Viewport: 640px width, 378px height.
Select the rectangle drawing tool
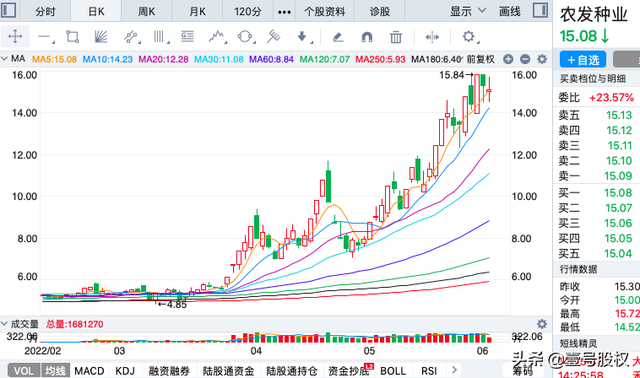click(73, 37)
